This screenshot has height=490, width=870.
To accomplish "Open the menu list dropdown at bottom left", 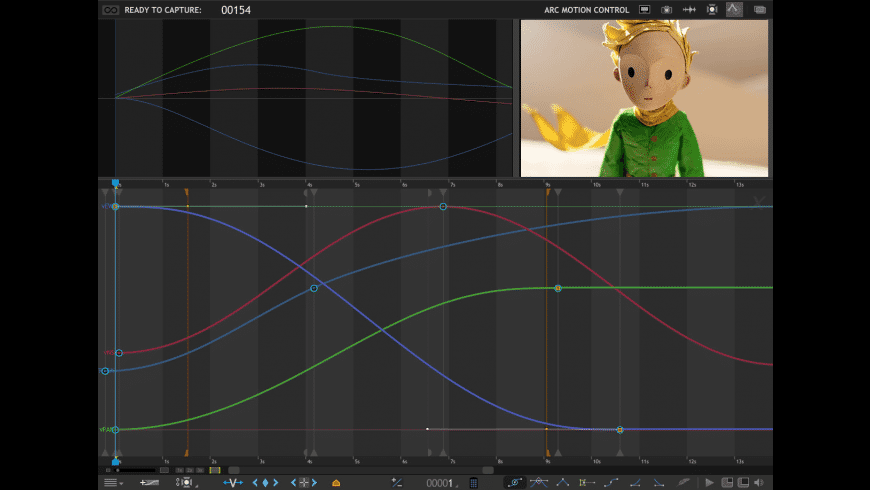I will 112,482.
